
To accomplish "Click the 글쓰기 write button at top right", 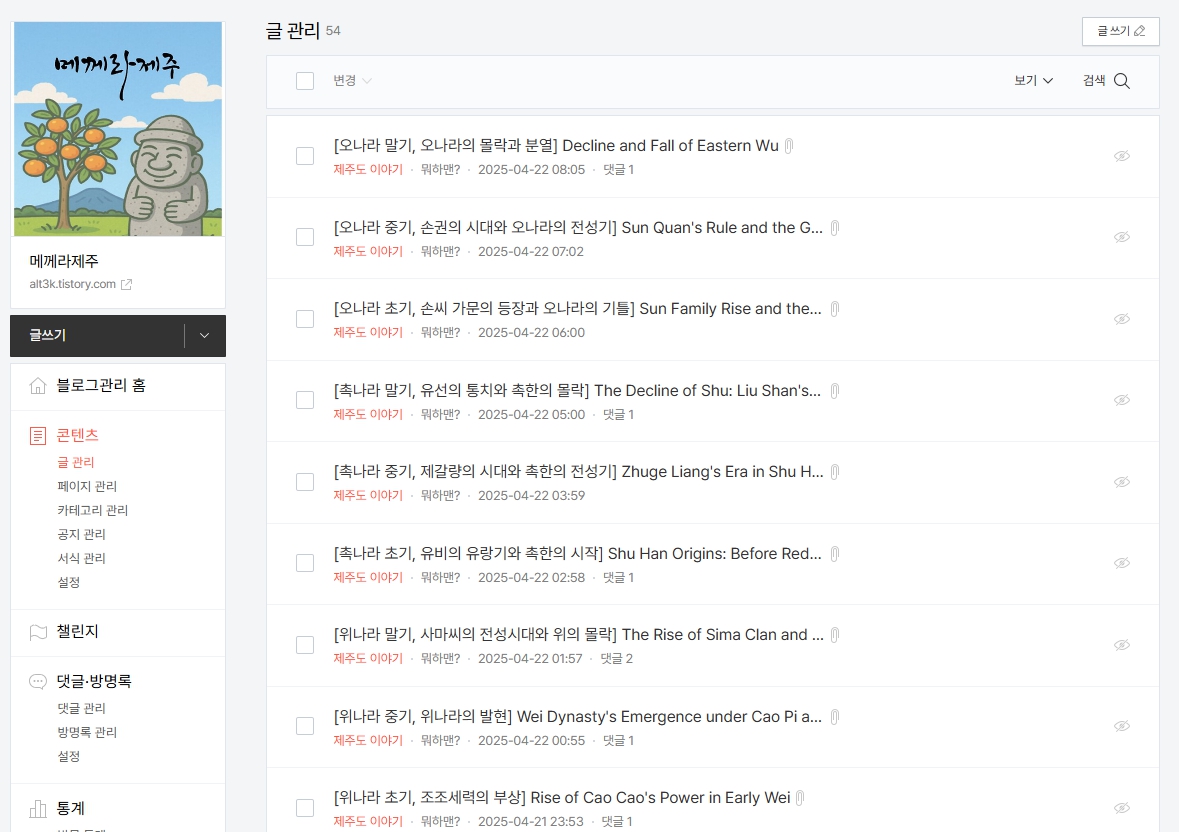I will [1120, 31].
